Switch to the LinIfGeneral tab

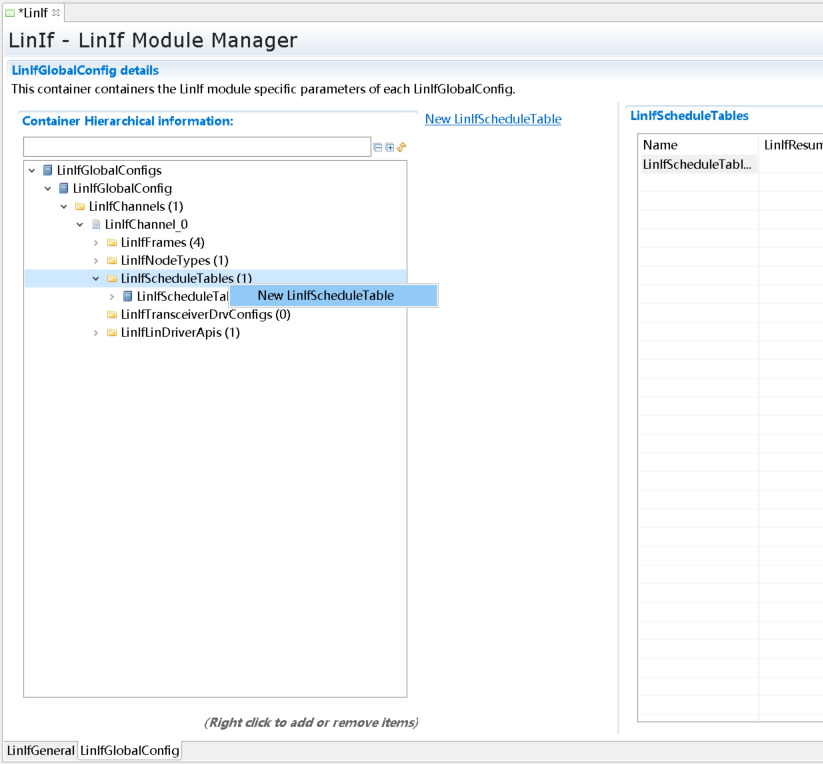pos(40,750)
